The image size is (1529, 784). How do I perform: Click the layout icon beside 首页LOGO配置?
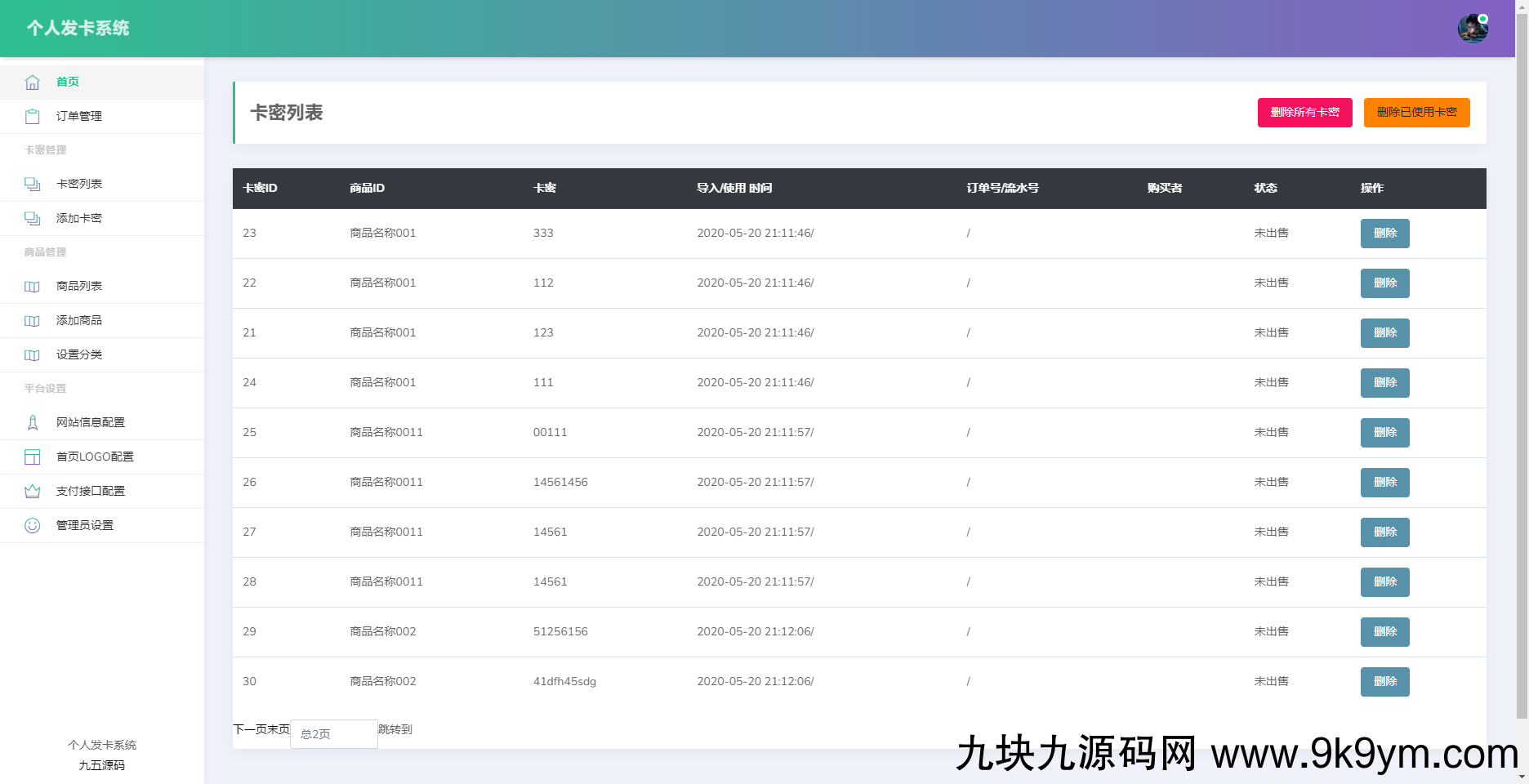click(32, 457)
